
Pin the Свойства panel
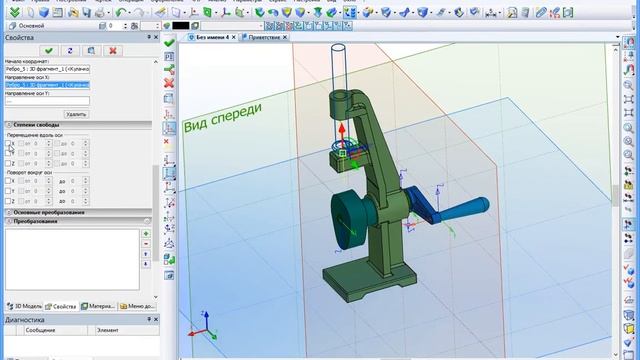pos(149,37)
